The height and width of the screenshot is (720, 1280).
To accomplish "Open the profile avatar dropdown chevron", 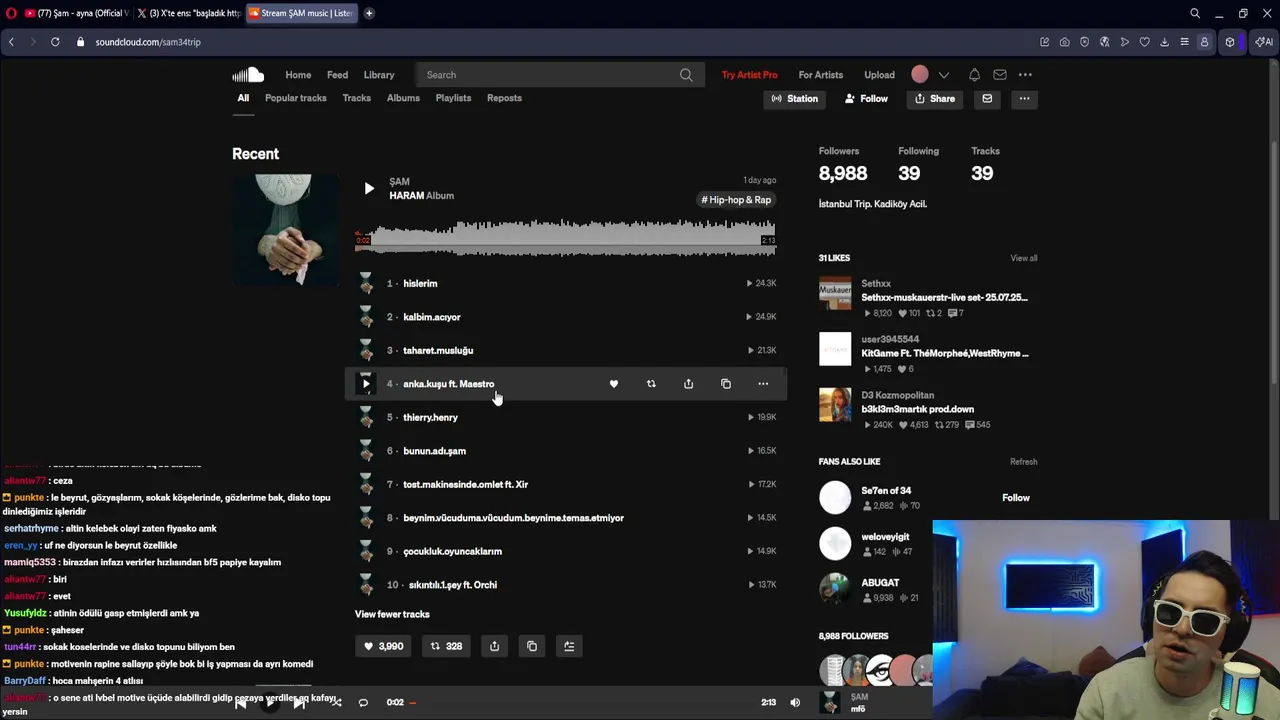I will coord(944,75).
